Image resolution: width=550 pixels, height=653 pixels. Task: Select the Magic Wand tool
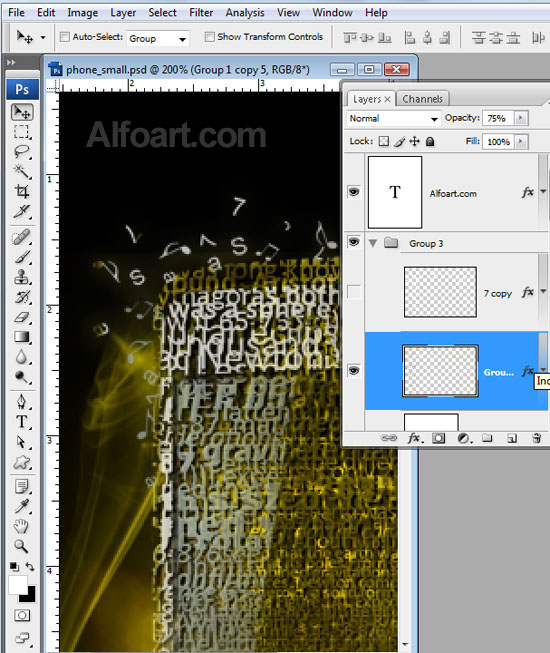(x=21, y=171)
